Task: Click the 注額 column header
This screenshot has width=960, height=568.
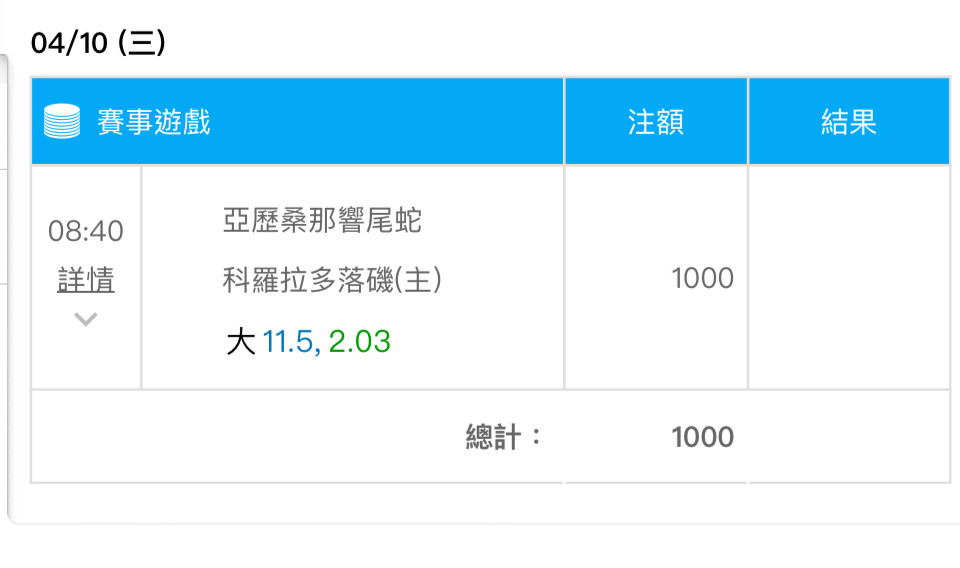Action: click(x=655, y=122)
